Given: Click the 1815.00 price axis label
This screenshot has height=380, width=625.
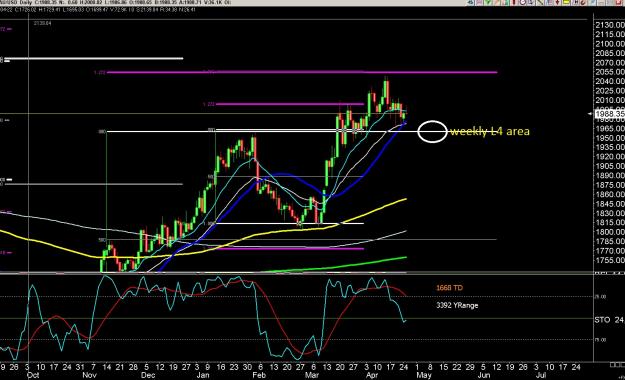Looking at the screenshot, I should 609,222.
